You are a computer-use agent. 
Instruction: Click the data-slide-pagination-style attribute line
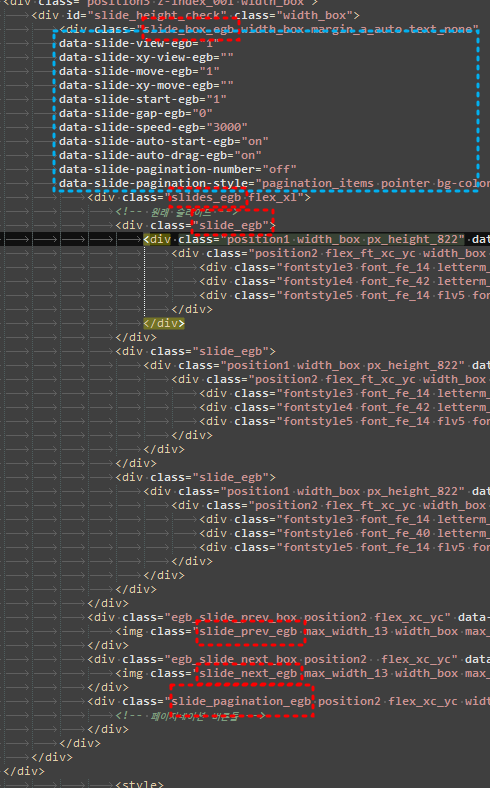coord(274,183)
